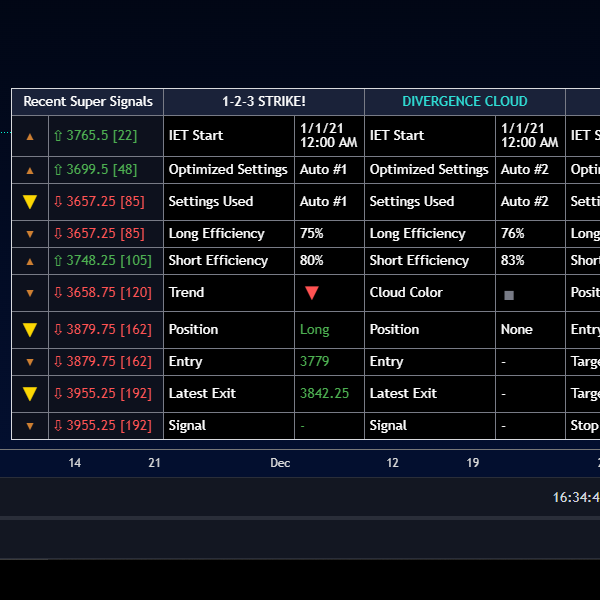Click the green 3765.5 [22] signal
The height and width of the screenshot is (600, 600).
coord(95,135)
